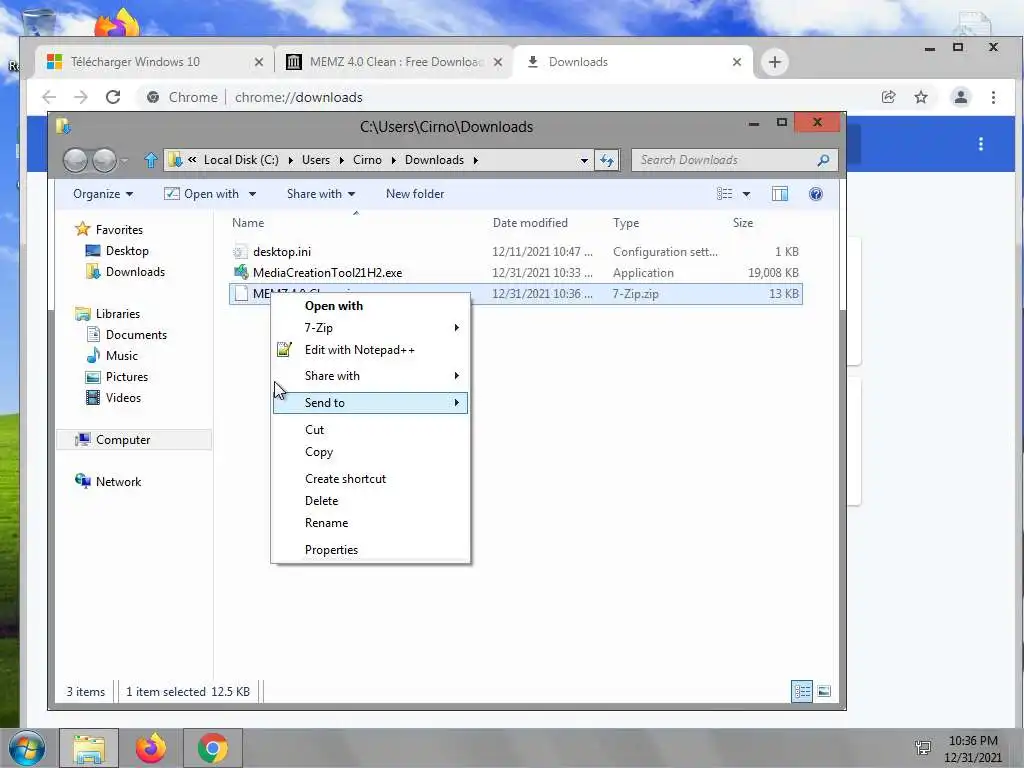Close the MEMZ 4.0 Clean tab
1024x768 pixels.
[498, 62]
